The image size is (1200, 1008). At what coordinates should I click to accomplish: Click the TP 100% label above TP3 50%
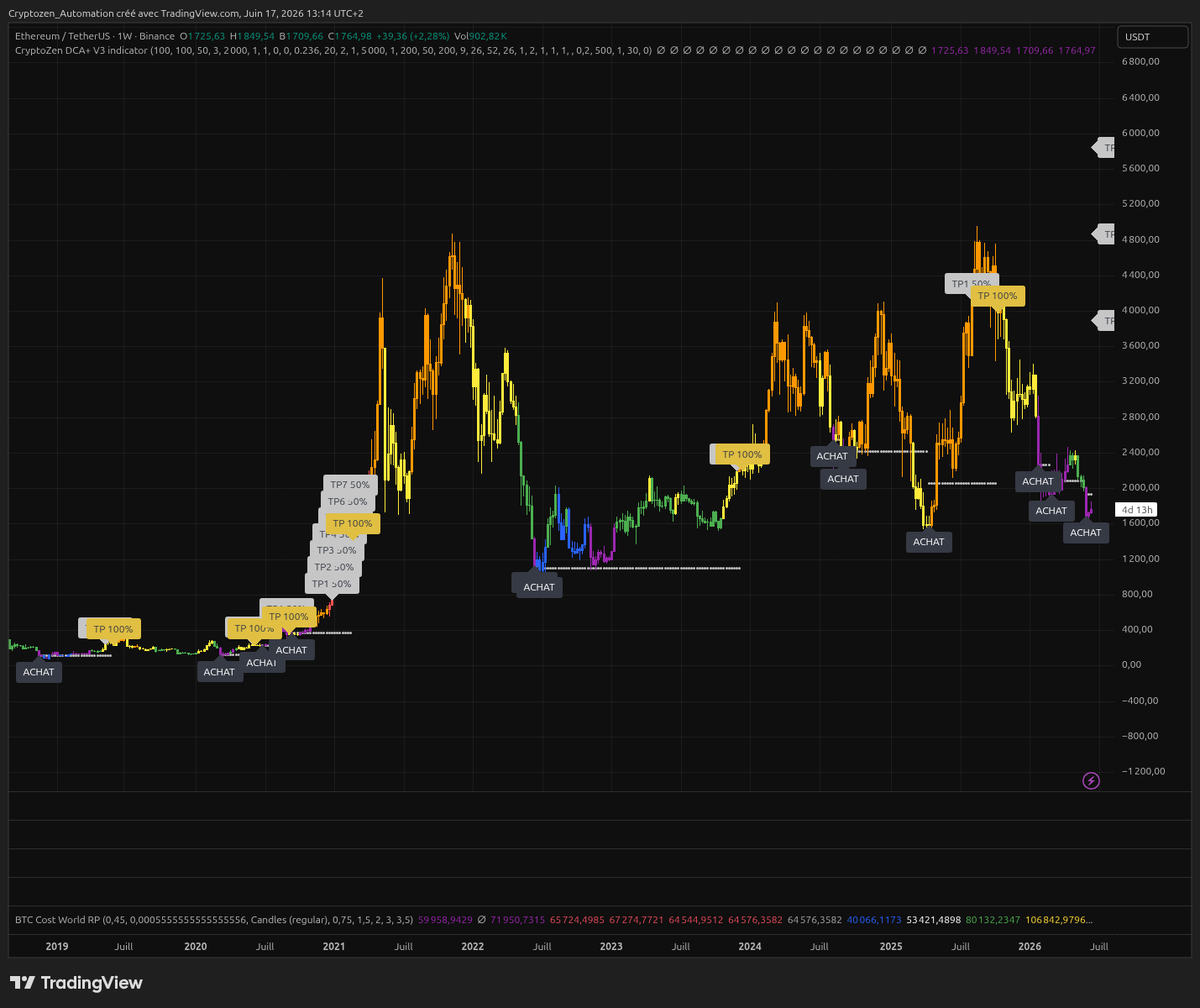[x=353, y=523]
